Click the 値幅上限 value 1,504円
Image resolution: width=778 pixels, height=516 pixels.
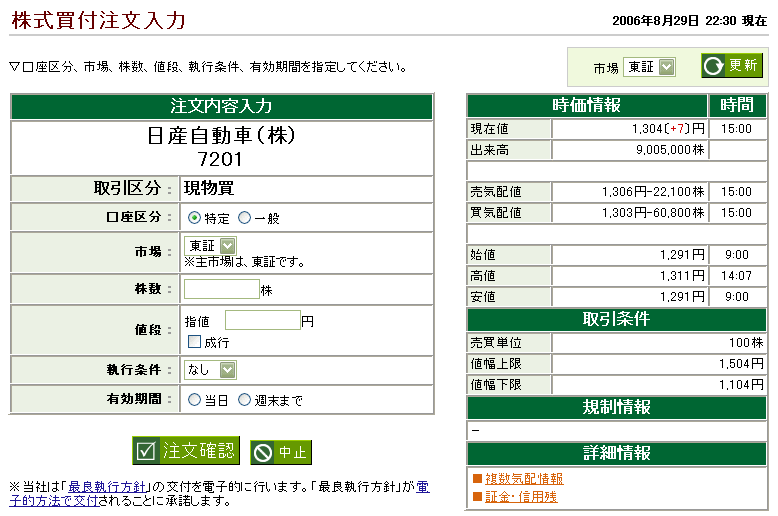click(x=741, y=364)
